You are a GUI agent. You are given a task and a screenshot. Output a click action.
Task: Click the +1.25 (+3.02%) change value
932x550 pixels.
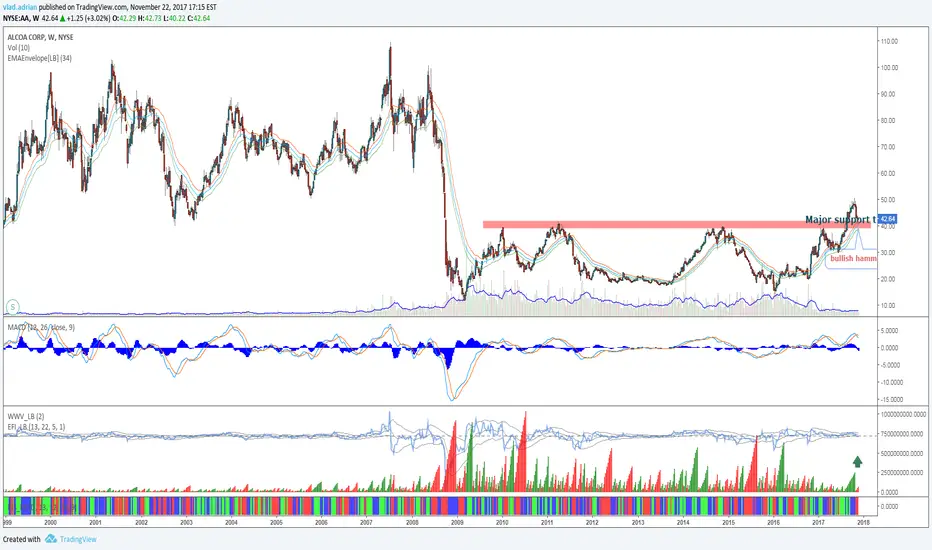tap(89, 18)
